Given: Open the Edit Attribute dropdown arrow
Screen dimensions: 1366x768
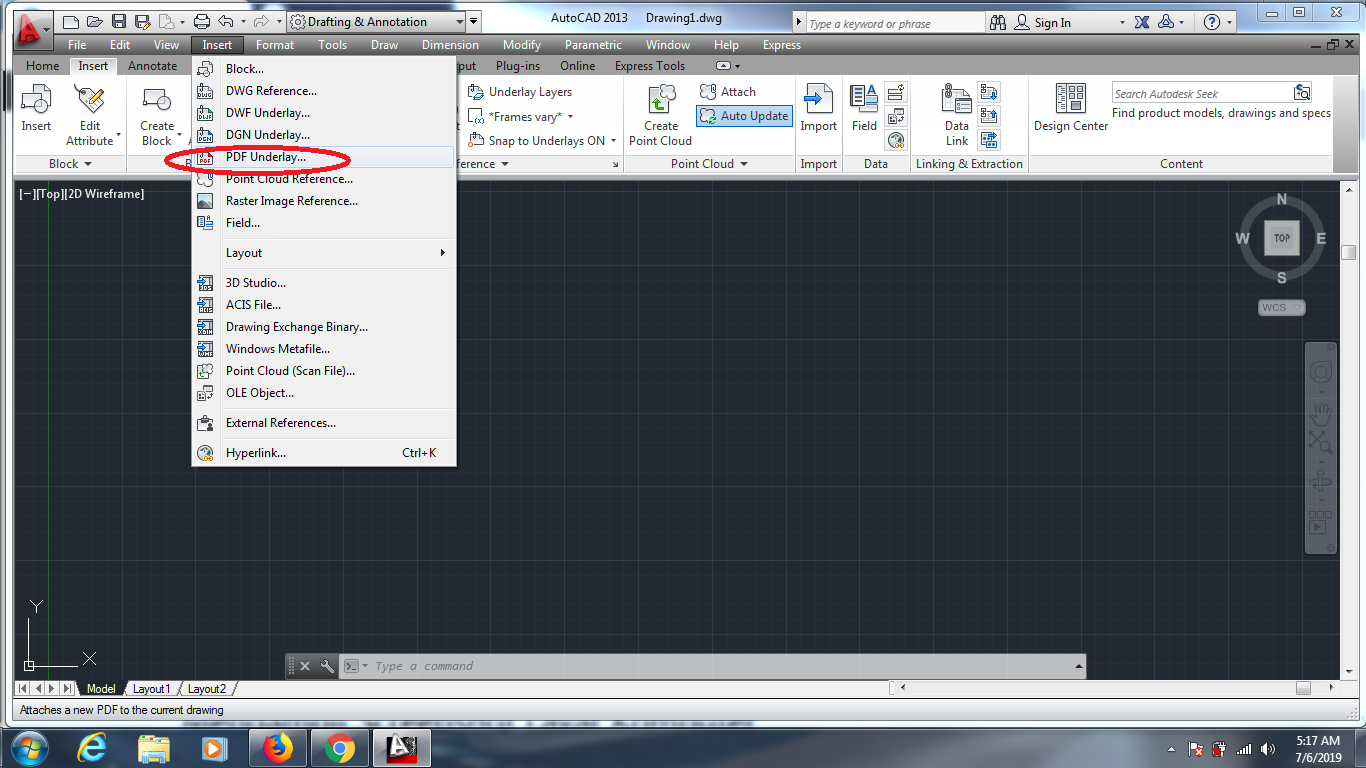Looking at the screenshot, I should tap(118, 135).
